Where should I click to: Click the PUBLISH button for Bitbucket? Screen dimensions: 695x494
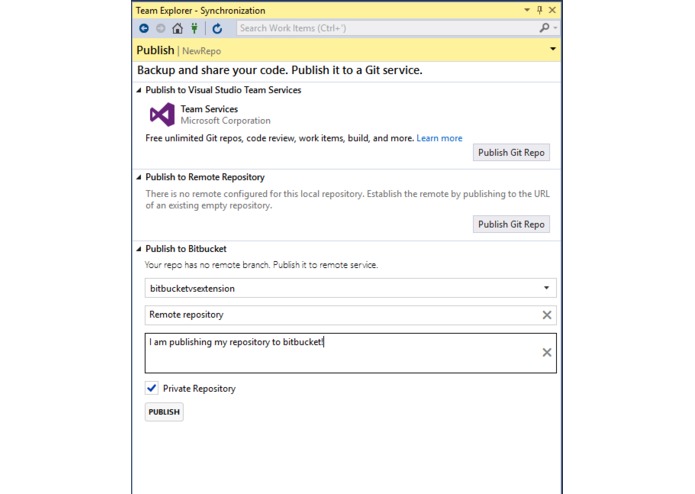164,412
